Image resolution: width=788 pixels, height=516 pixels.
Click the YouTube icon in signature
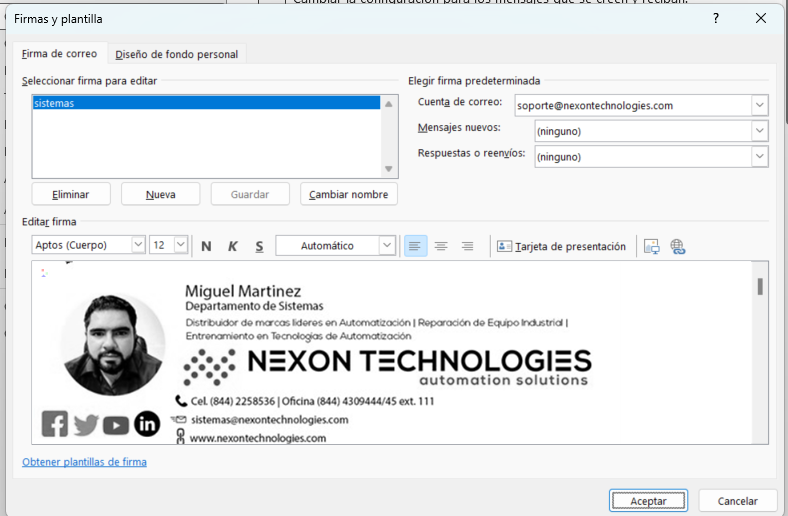[x=116, y=426]
